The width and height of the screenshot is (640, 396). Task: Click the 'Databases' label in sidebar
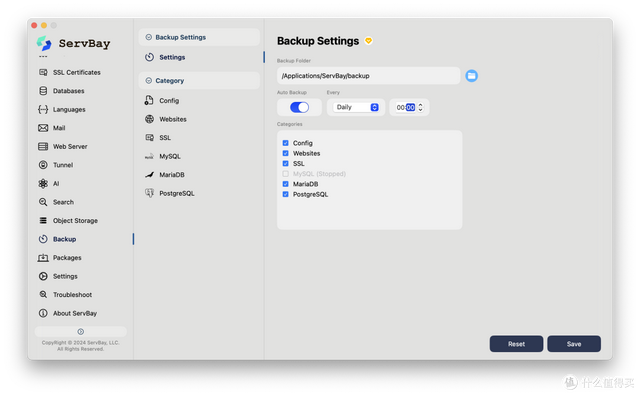[x=69, y=91]
